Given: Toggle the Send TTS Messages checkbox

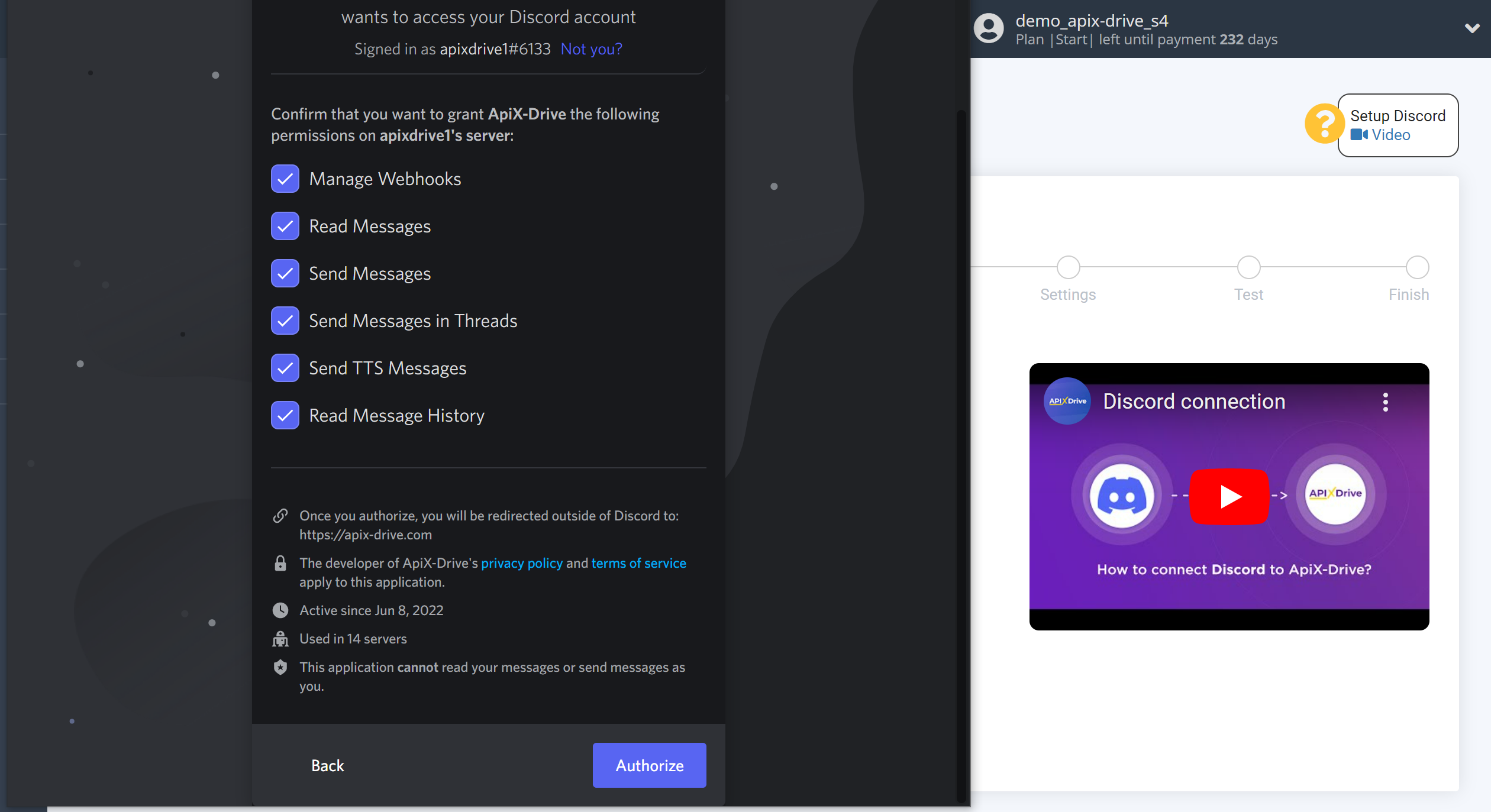Looking at the screenshot, I should tap(284, 368).
